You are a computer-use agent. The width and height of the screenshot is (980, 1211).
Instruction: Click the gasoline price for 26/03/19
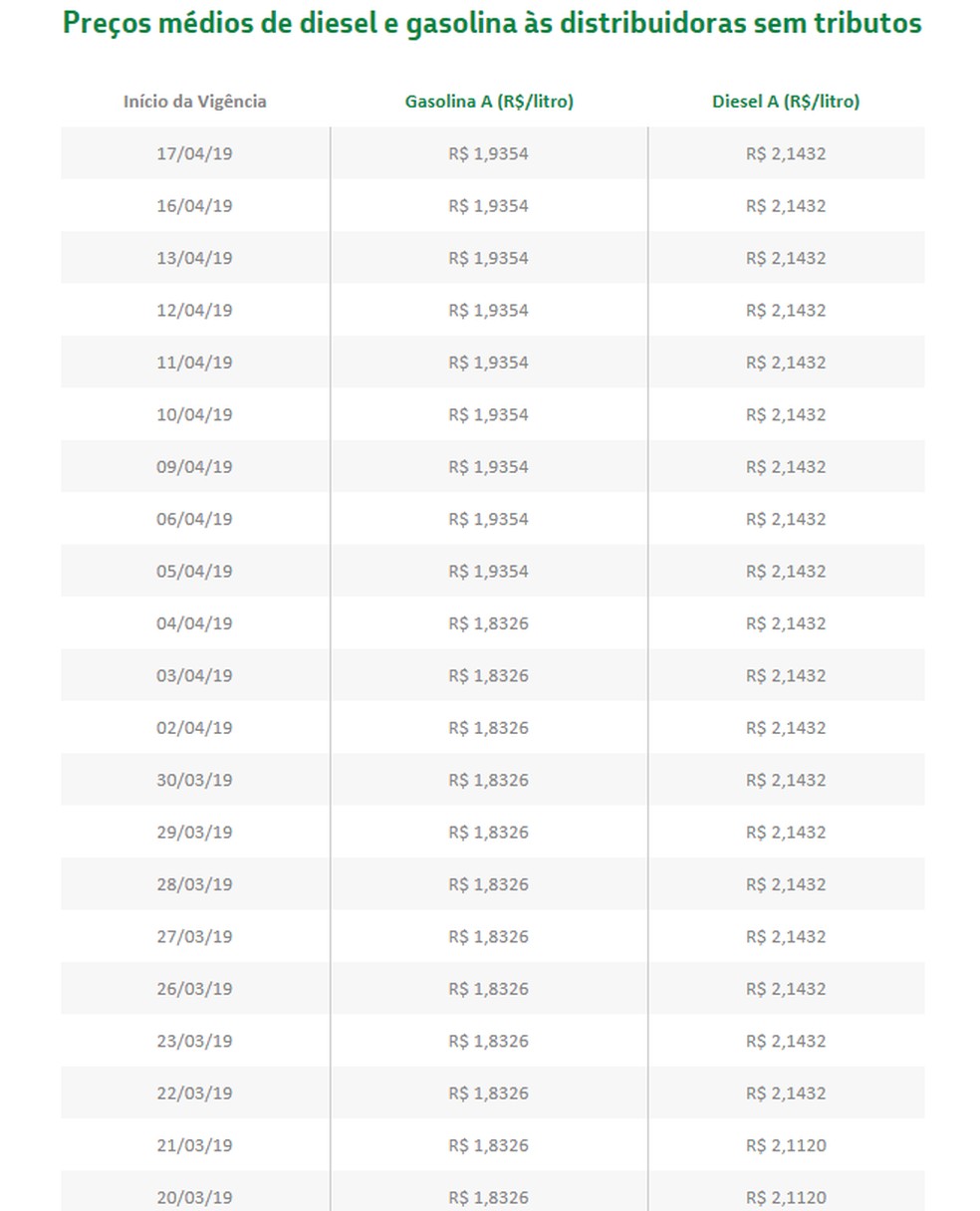[x=488, y=989]
